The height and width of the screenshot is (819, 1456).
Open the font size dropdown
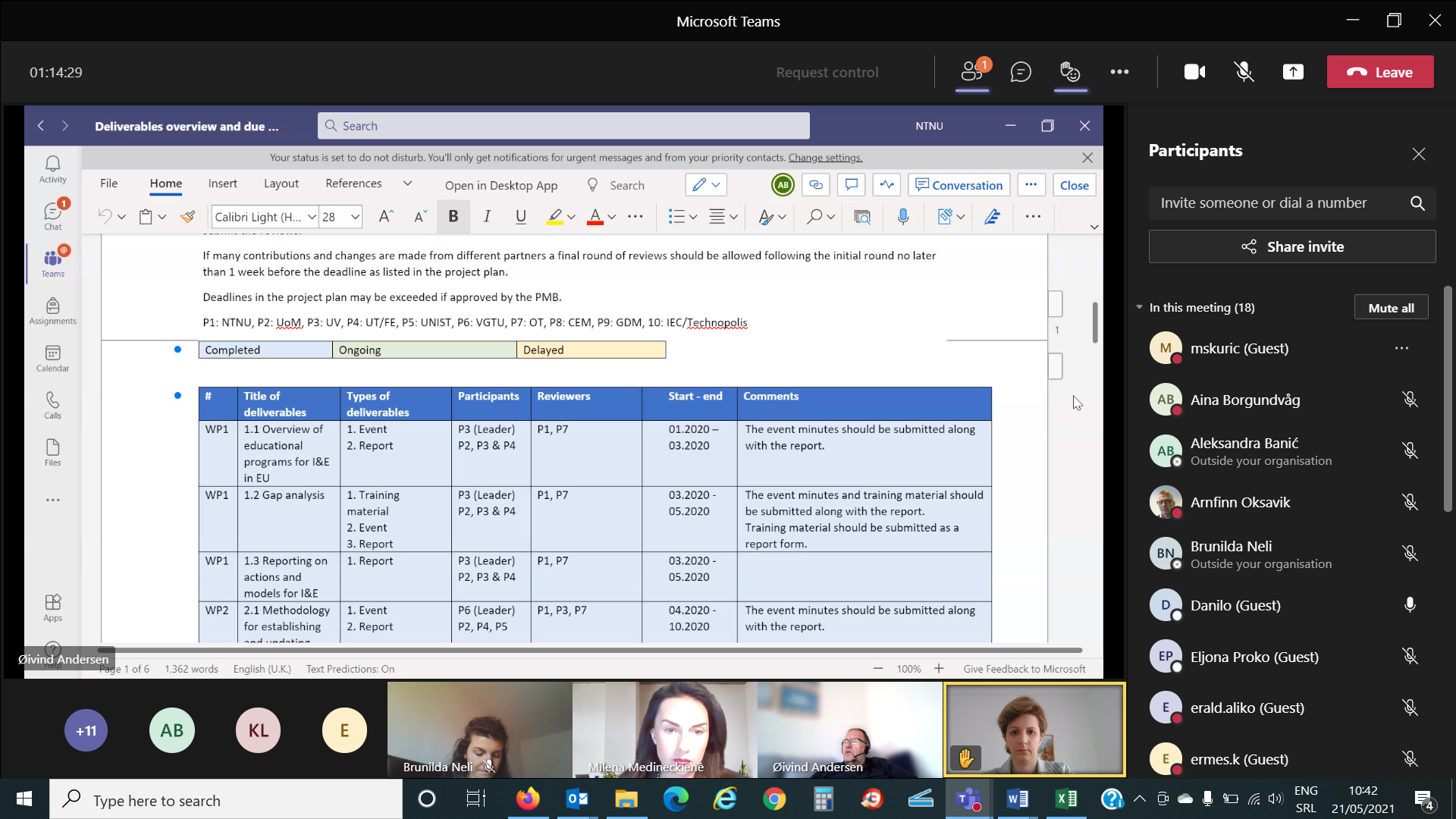click(x=355, y=217)
